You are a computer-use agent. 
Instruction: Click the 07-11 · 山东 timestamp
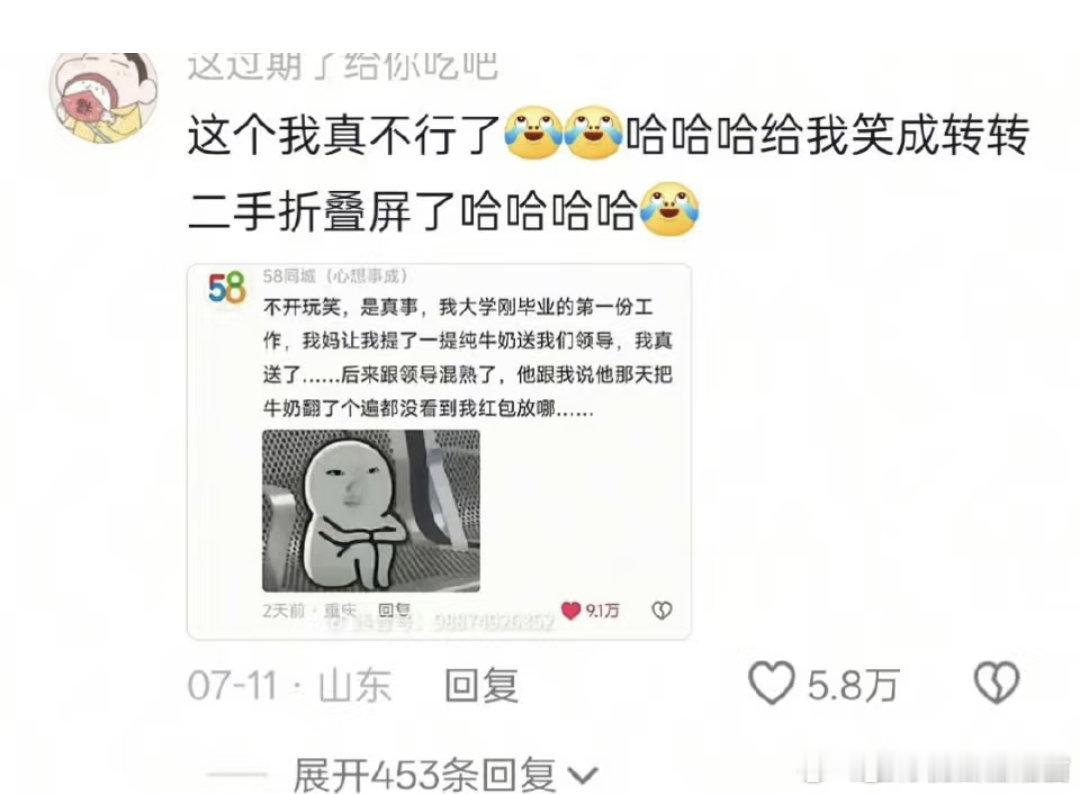point(289,685)
